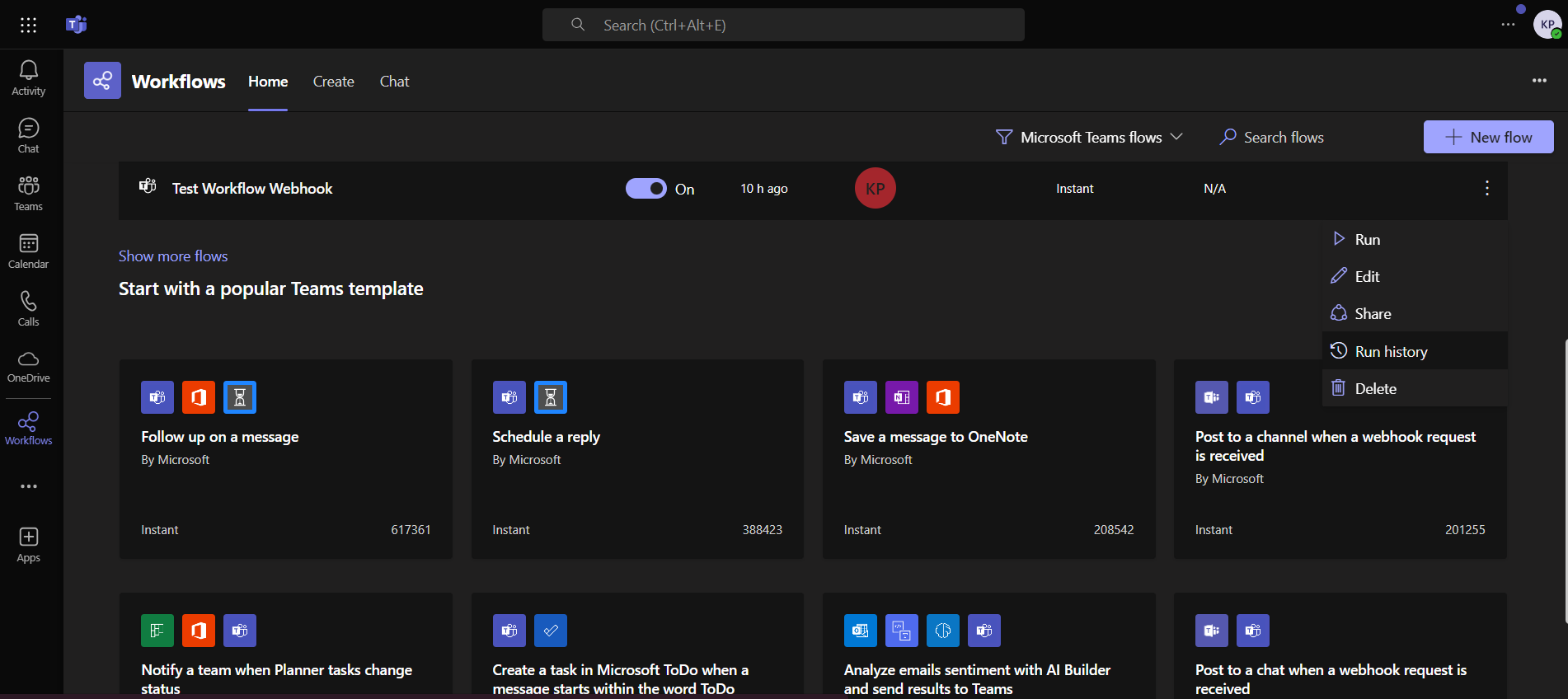This screenshot has height=699, width=1568.
Task: Open the Workflows header more options ellipsis
Action: coord(1539,81)
